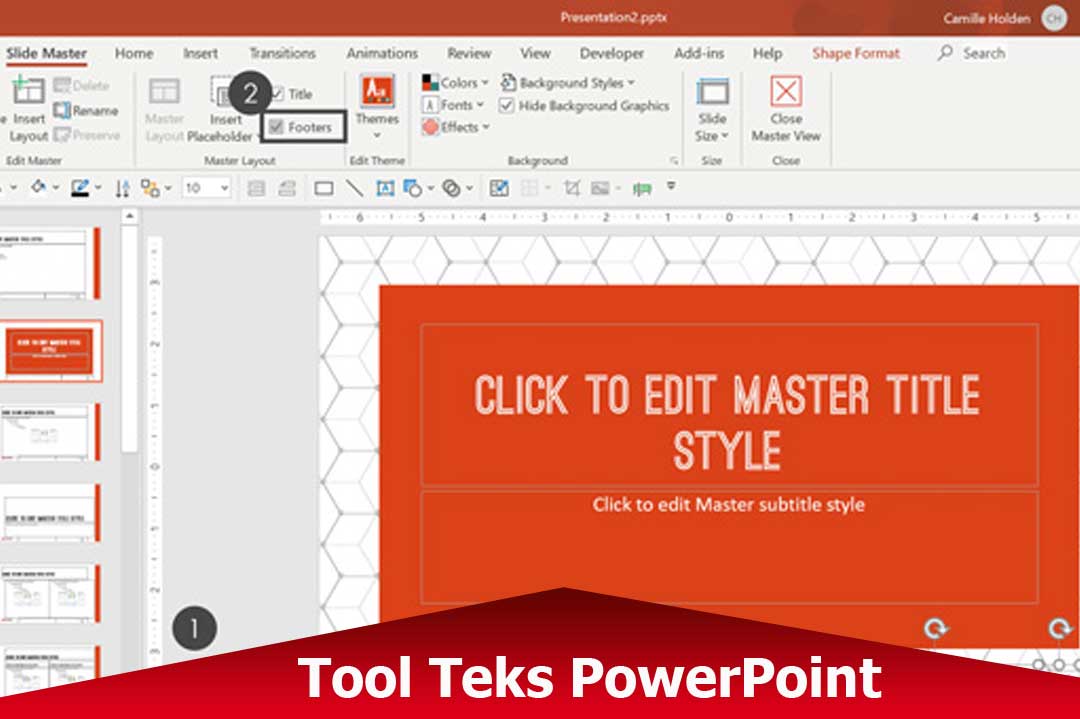Select the highlighted orange title layout thumbnail
This screenshot has height=719, width=1080.
(x=50, y=351)
